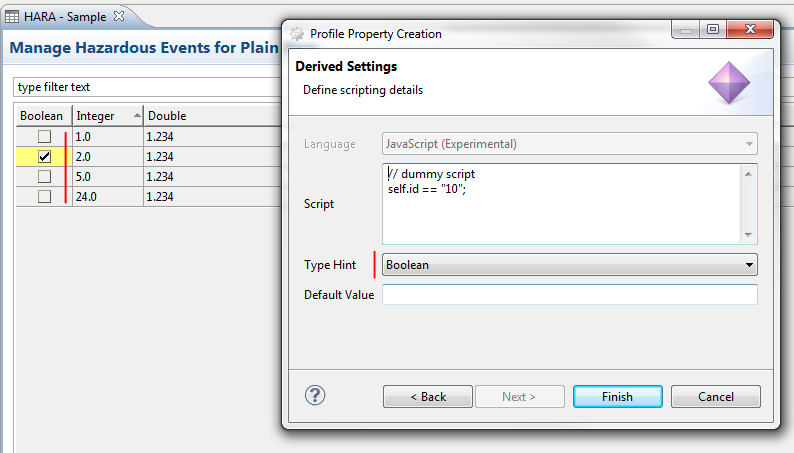Viewport: 794px width, 453px height.
Task: Click the Profile Property Creation gear icon
Action: click(297, 33)
